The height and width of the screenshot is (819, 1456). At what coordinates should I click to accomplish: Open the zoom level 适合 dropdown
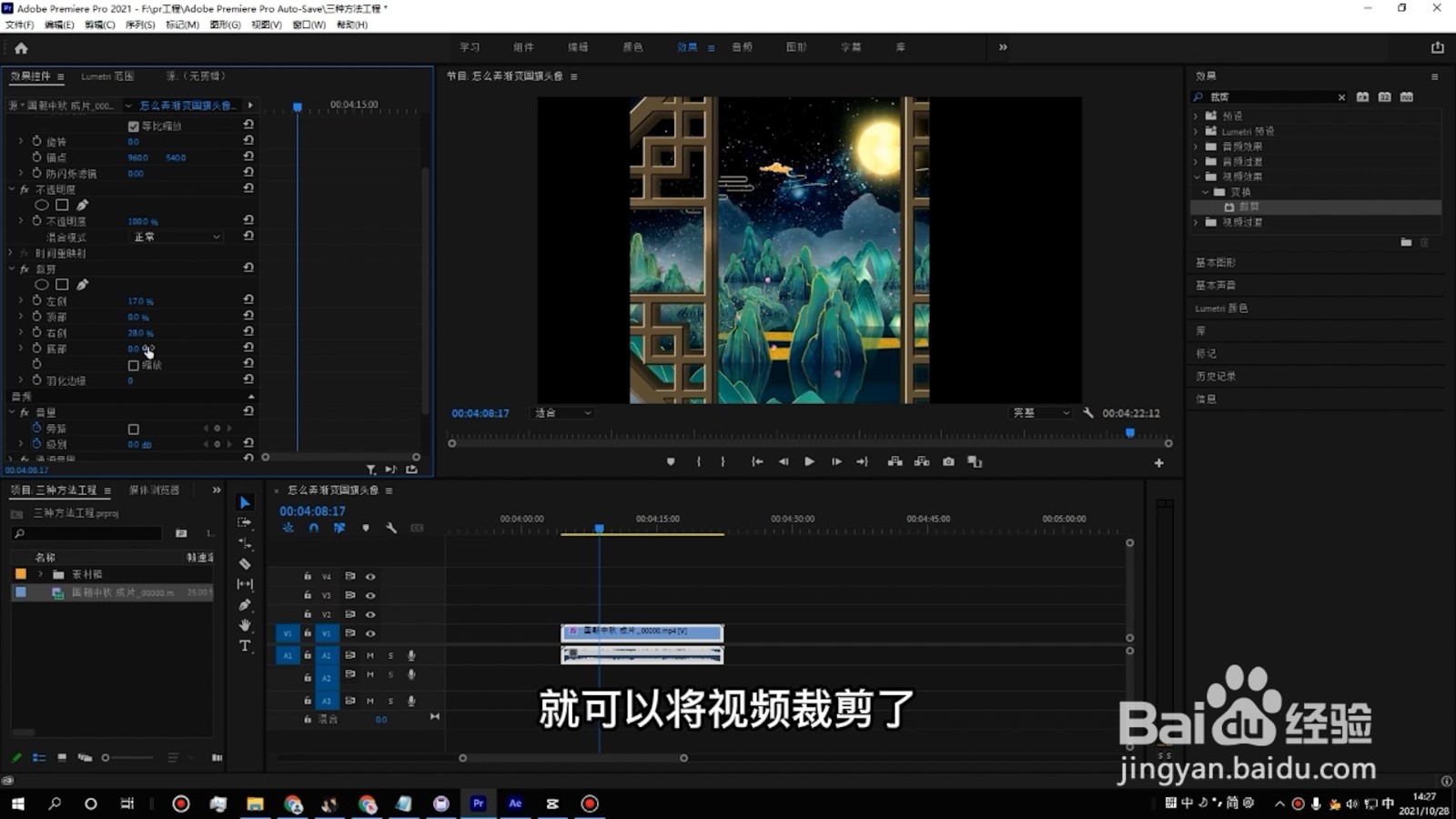(562, 413)
